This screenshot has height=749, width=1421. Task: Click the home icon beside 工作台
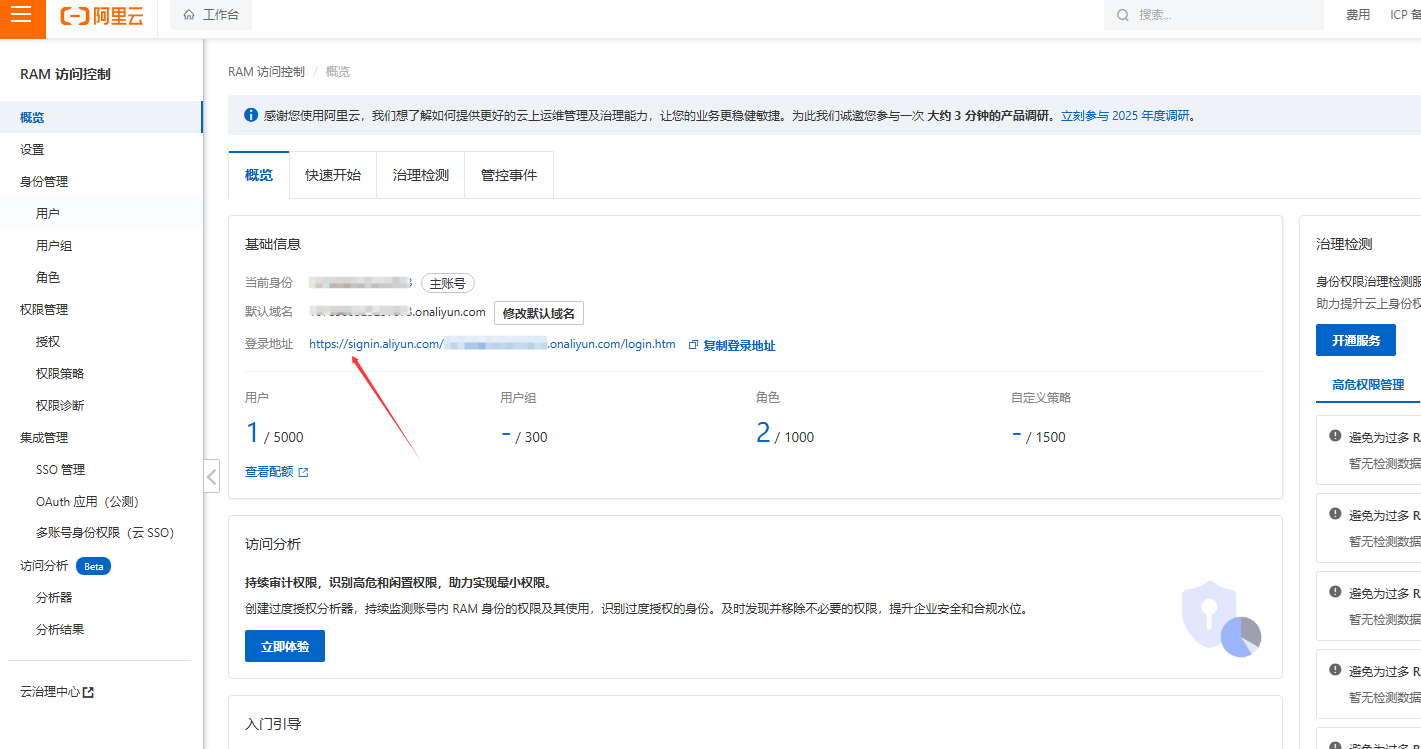click(189, 15)
